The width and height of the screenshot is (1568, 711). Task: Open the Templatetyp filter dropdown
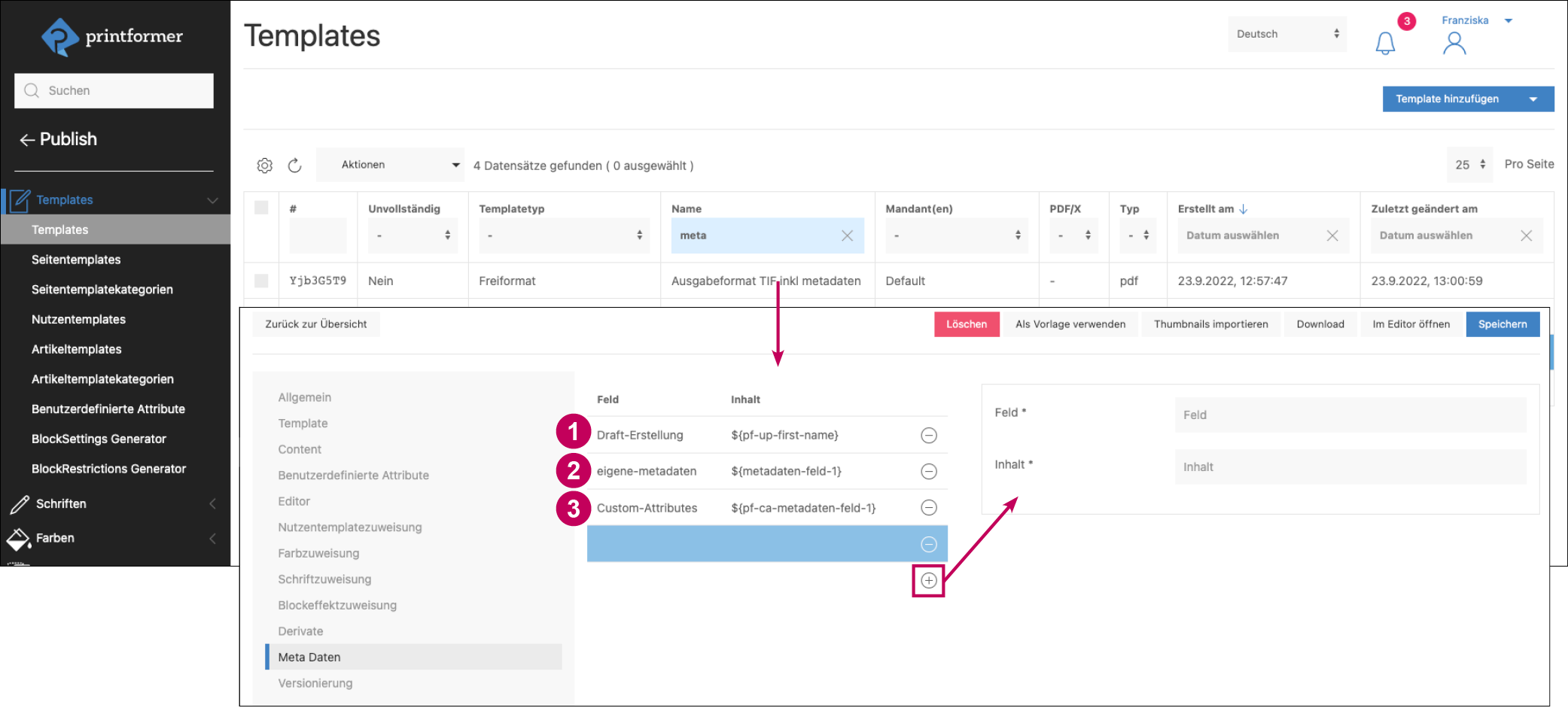[564, 235]
